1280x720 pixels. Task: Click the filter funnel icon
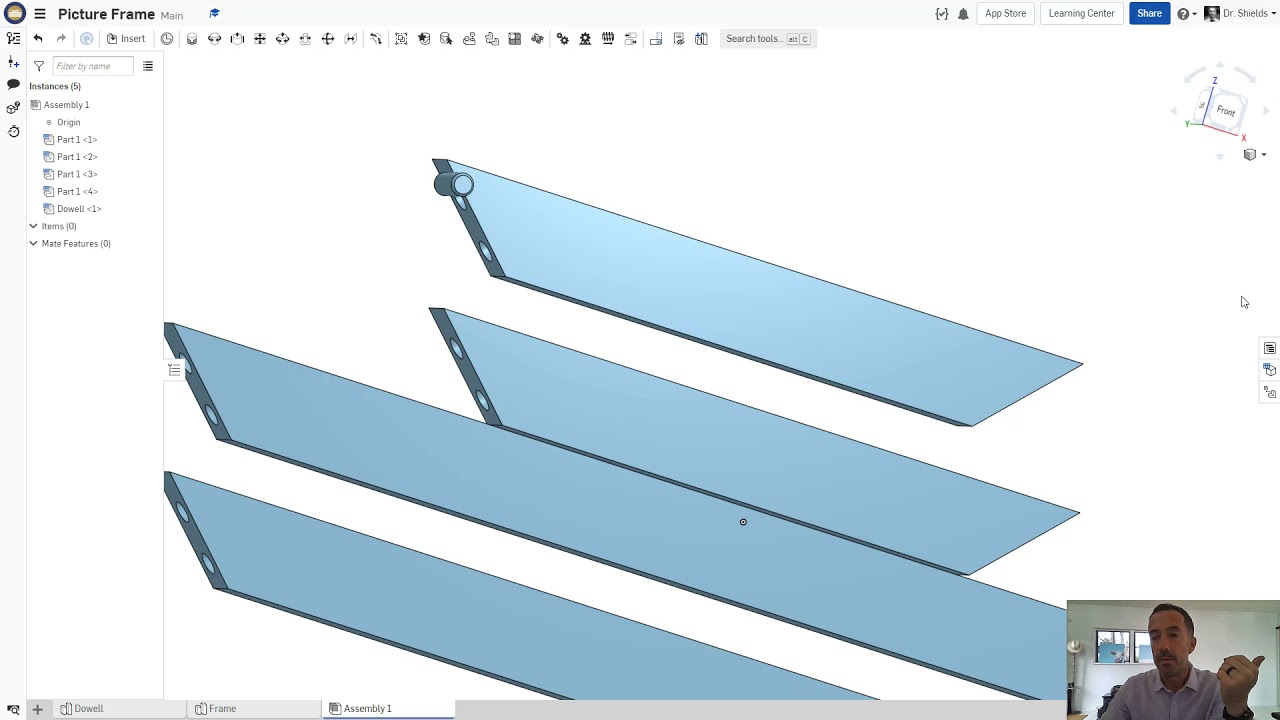click(39, 66)
